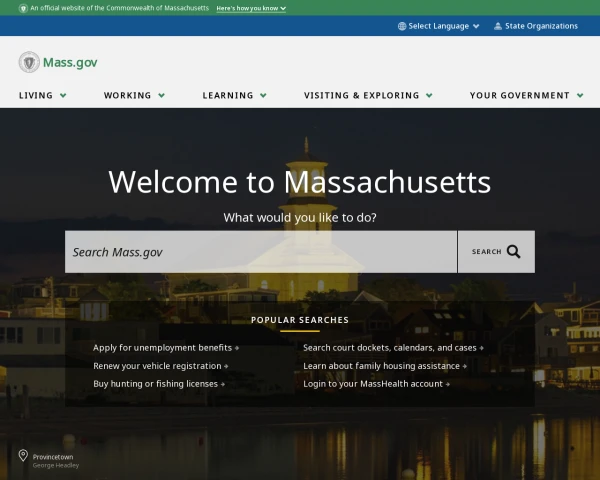Viewport: 600px width, 480px height.
Task: Expand "Here's how you know" disclosure
Action: (x=251, y=8)
